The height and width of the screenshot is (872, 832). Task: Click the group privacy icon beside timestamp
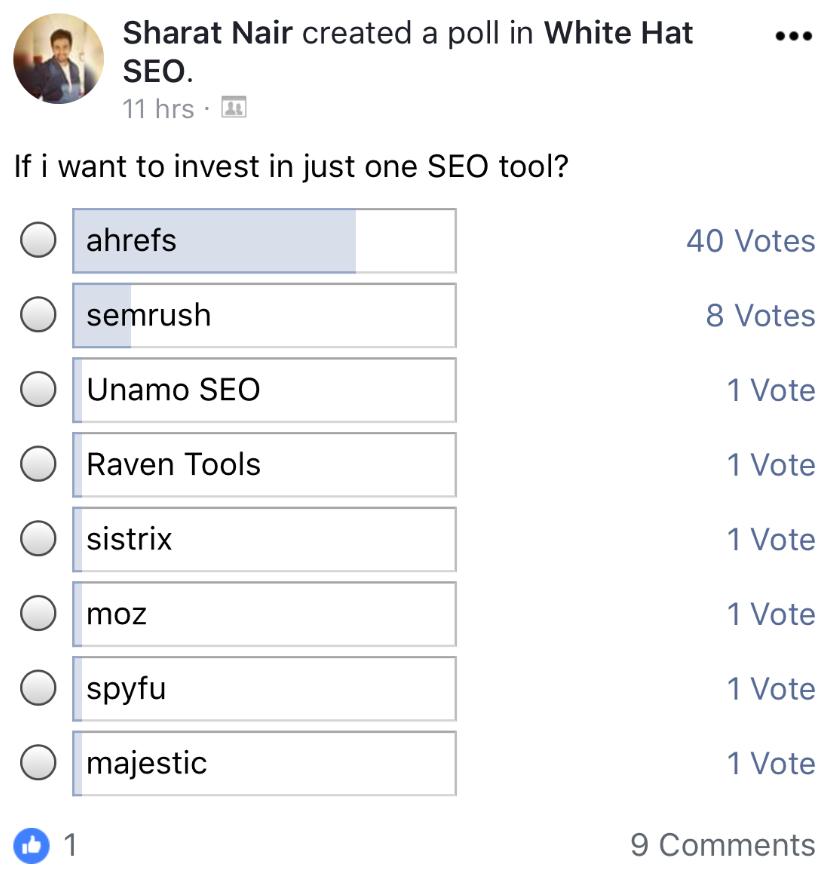[233, 107]
